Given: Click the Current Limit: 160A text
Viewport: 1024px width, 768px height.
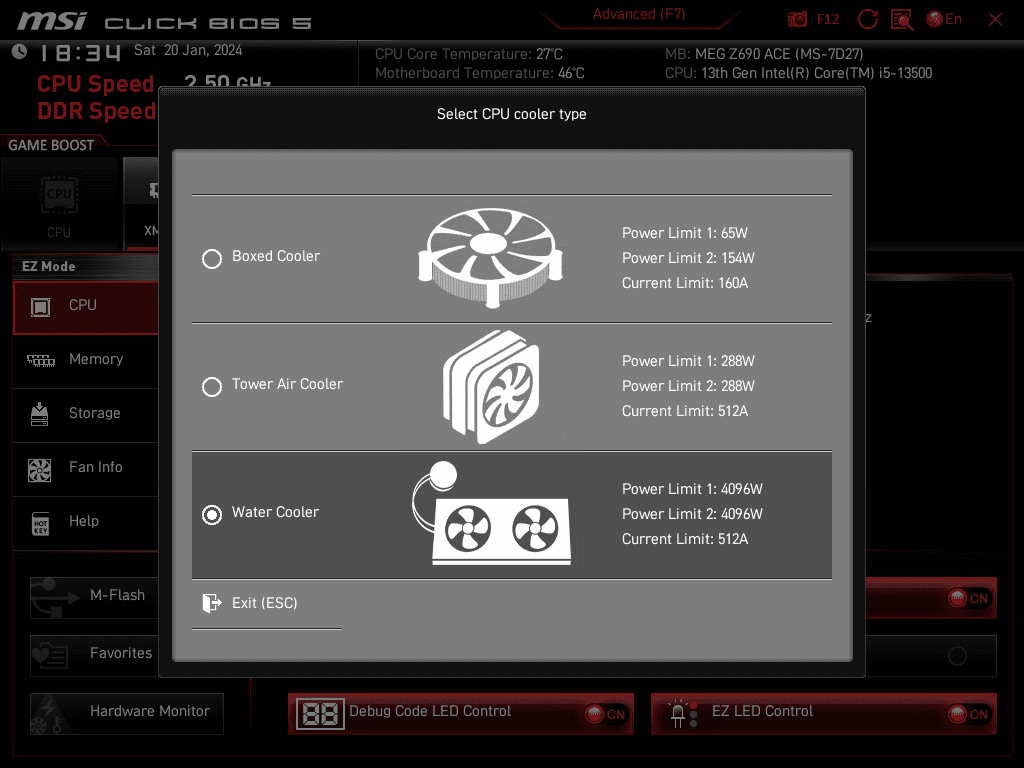Looking at the screenshot, I should pyautogui.click(x=684, y=283).
